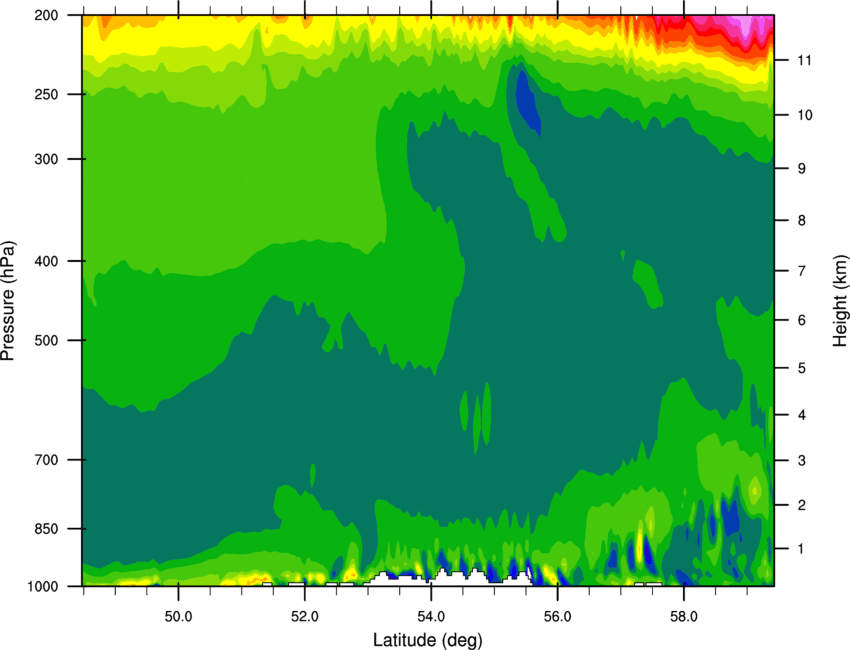Select the 700 pressure tick label
850x650 pixels.
46,460
